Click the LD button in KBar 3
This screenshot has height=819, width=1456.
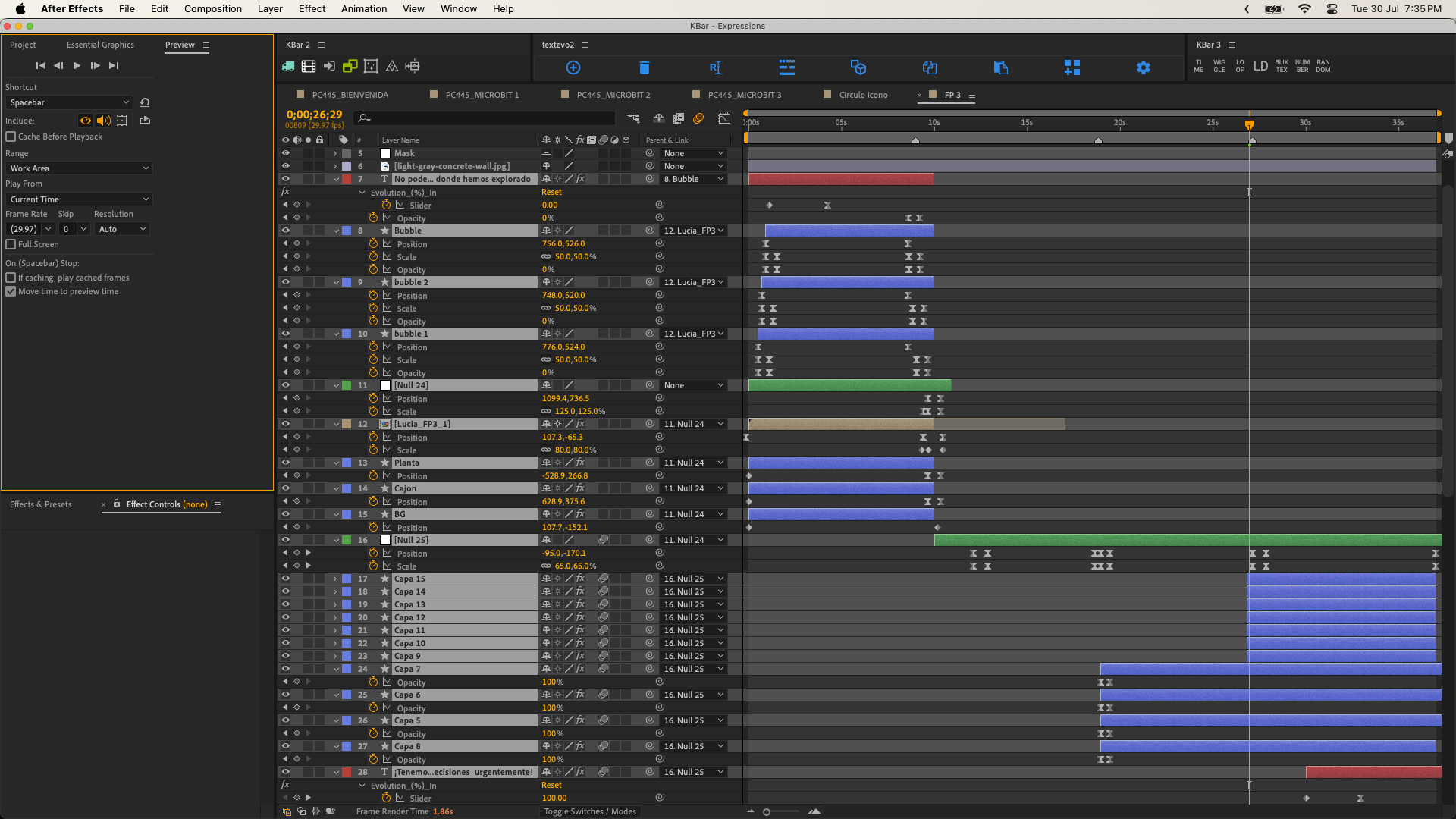(1260, 66)
